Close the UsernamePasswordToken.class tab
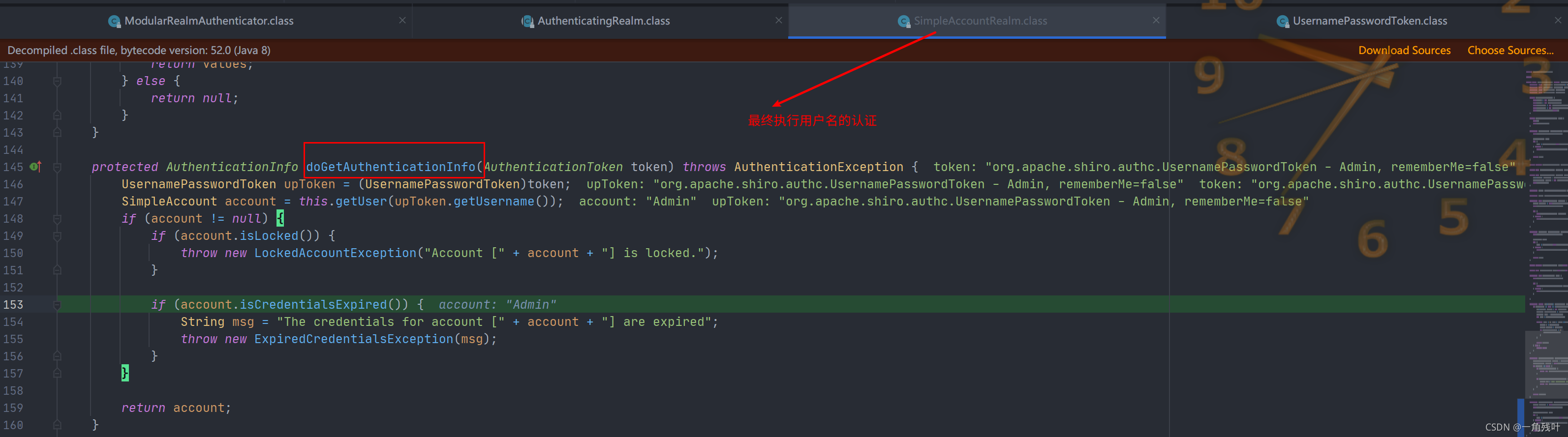This screenshot has width=1568, height=437. pyautogui.click(x=1558, y=20)
